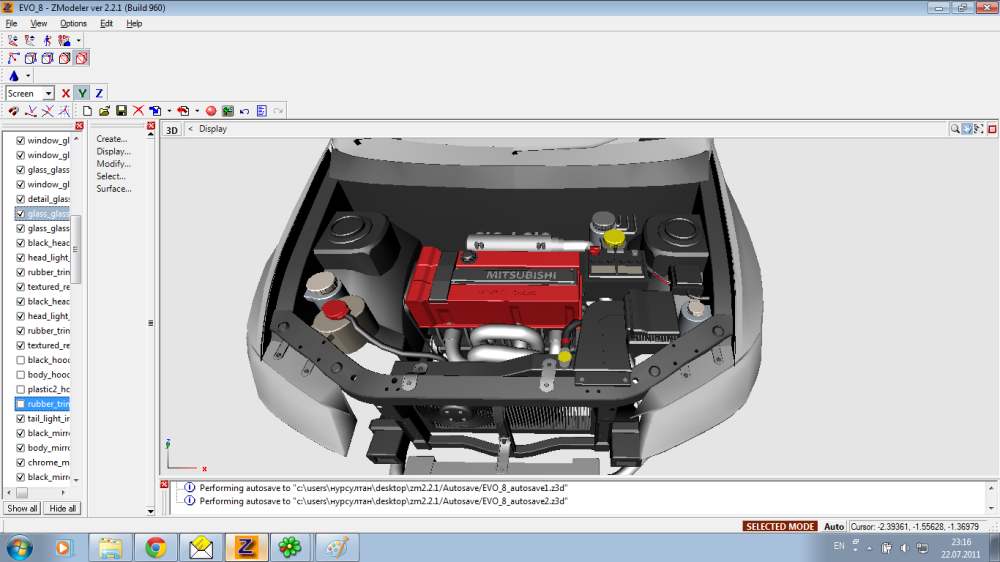Undo last action with blue arrow icon
The height and width of the screenshot is (562, 1000).
(245, 111)
